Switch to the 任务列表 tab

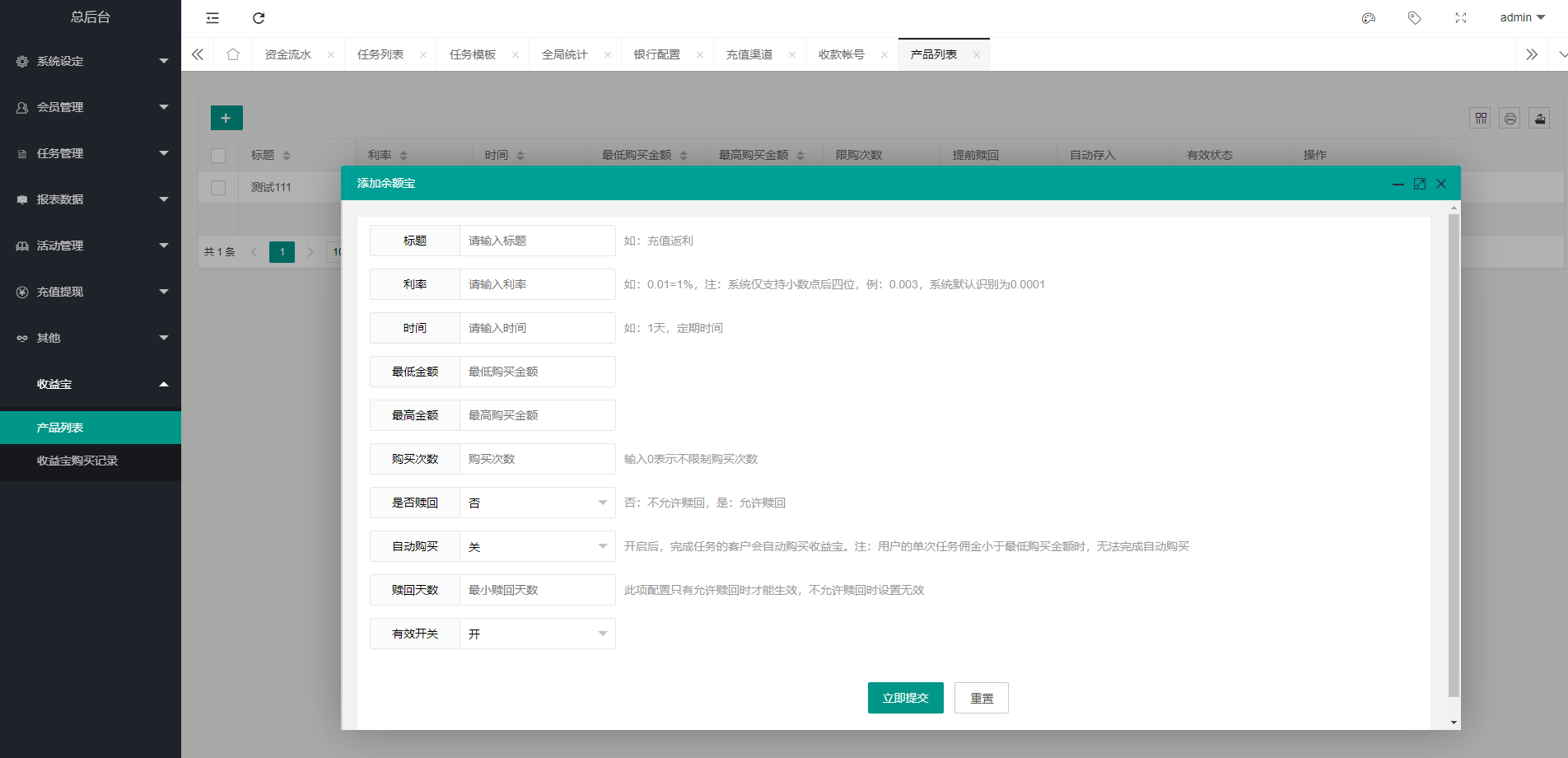pyautogui.click(x=380, y=54)
